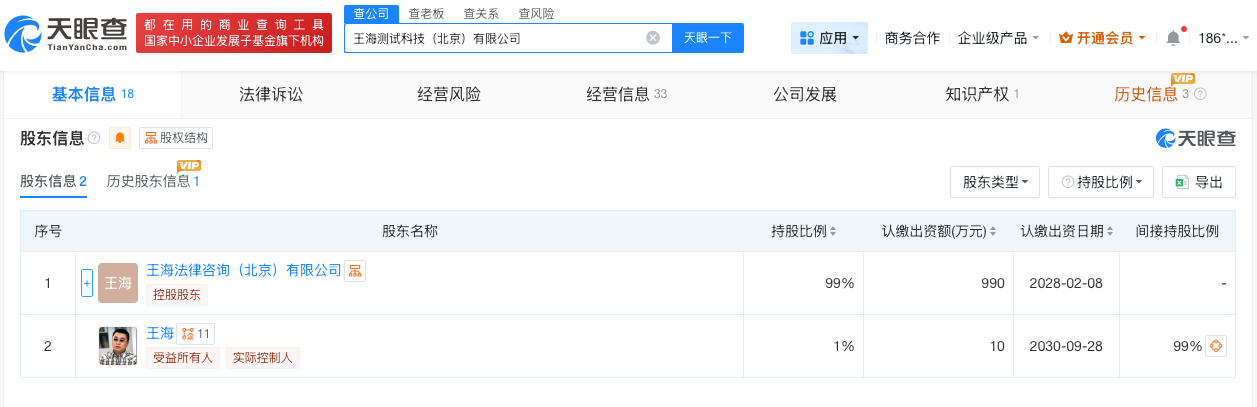Image resolution: width=1257 pixels, height=407 pixels.
Task: Switch to 查公司 search tab
Action: pos(372,13)
